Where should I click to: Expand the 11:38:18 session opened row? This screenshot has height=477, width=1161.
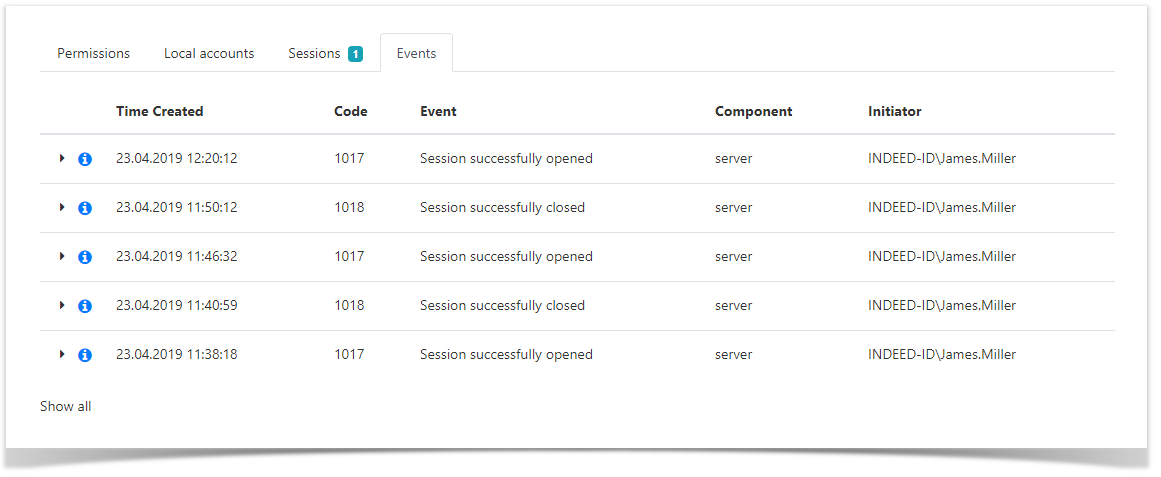click(62, 354)
